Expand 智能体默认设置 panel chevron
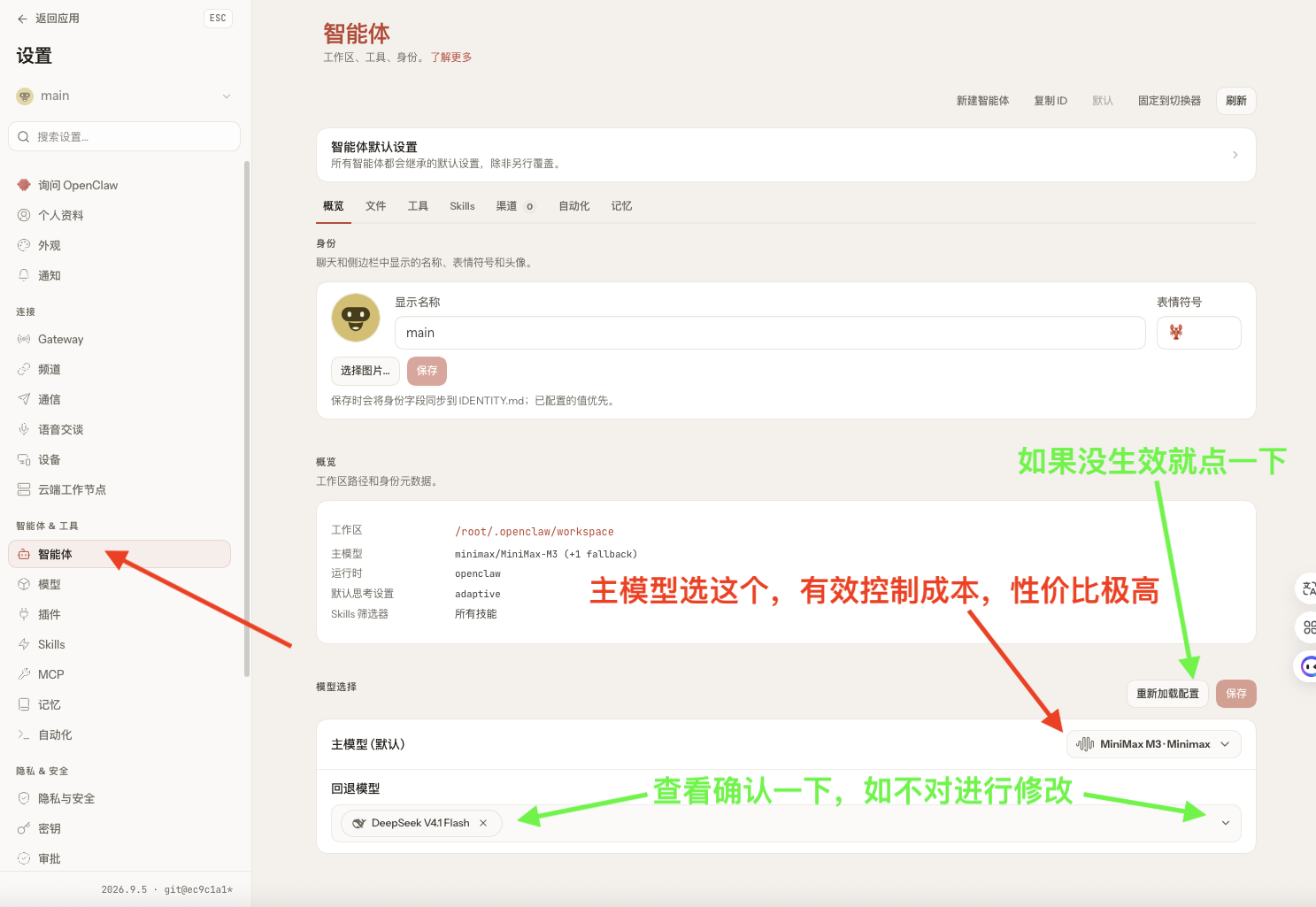This screenshot has height=907, width=1316. (1235, 155)
